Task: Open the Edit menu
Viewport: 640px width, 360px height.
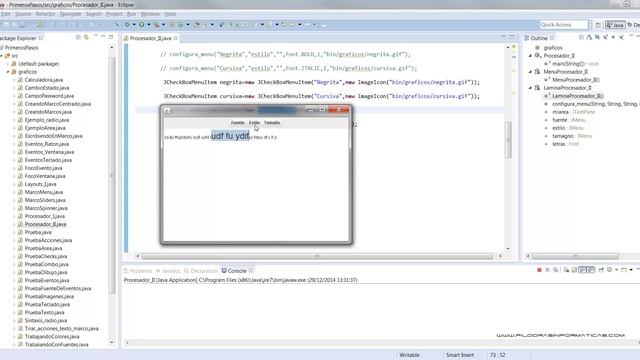Action: tap(6, 14)
